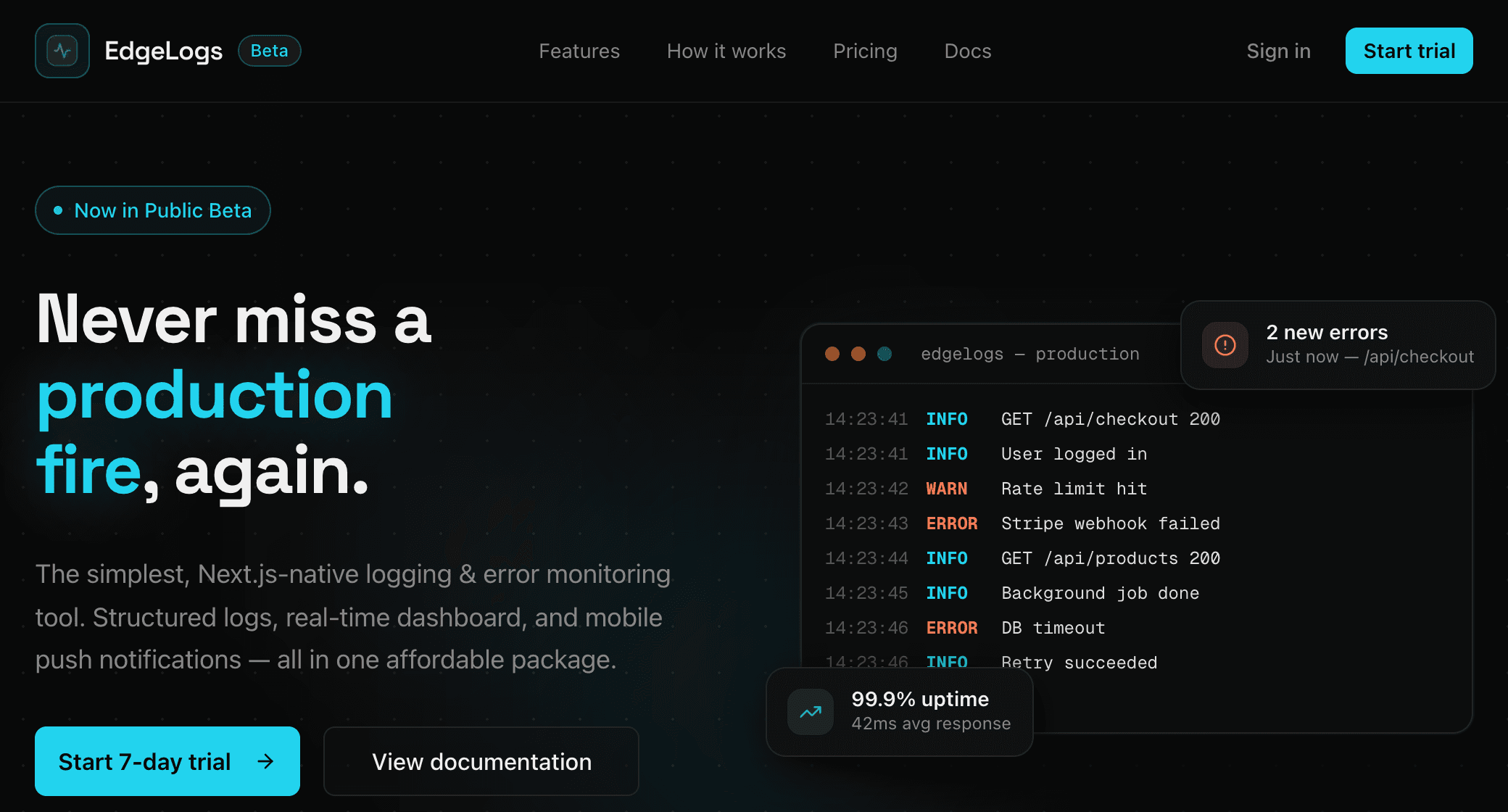Click the EdgeLogs brand name
This screenshot has width=1508, height=812.
pyautogui.click(x=164, y=51)
